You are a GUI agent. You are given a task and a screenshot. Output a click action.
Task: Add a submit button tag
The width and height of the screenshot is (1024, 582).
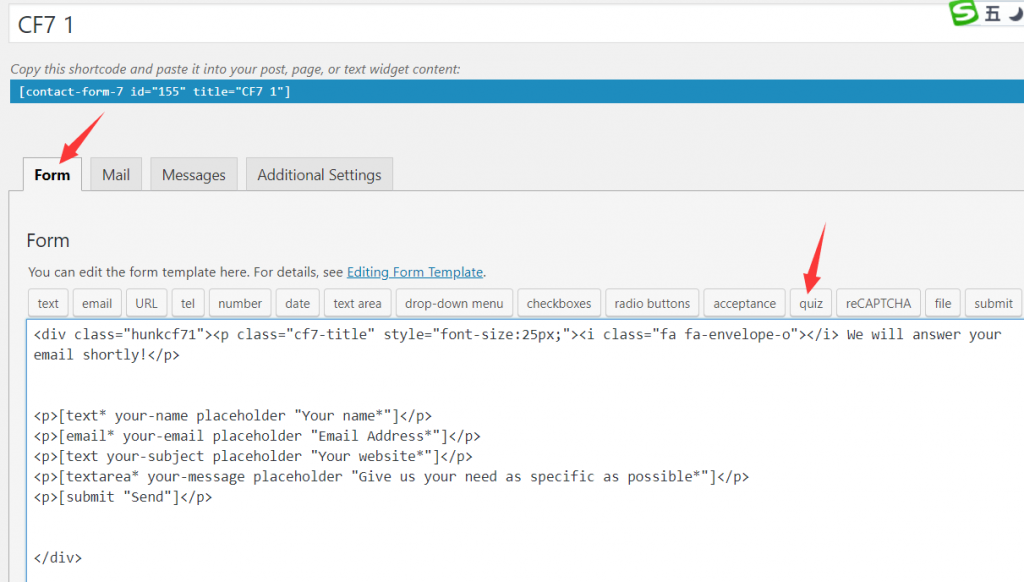(x=993, y=303)
